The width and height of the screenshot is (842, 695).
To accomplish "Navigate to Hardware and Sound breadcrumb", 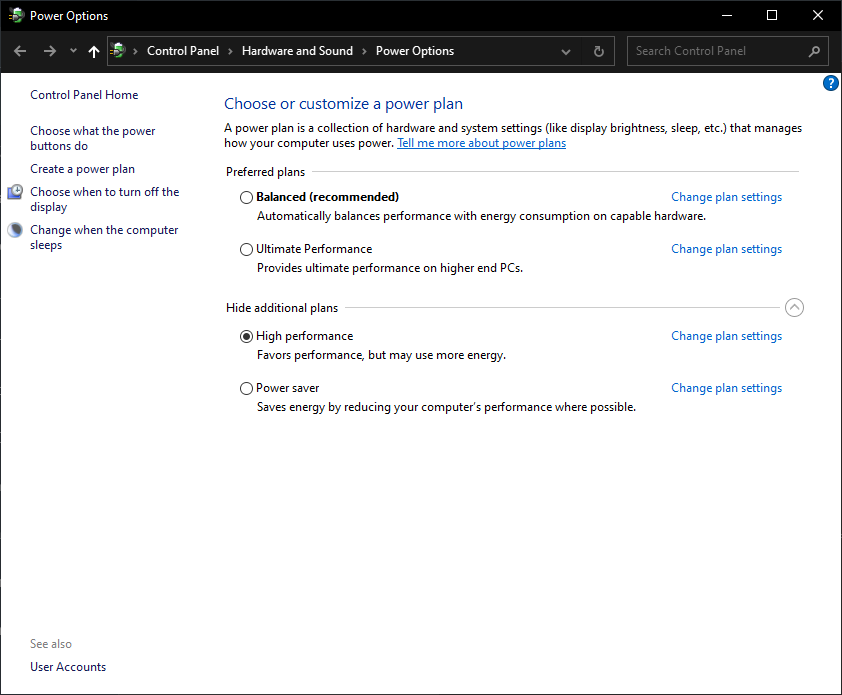I will point(297,51).
